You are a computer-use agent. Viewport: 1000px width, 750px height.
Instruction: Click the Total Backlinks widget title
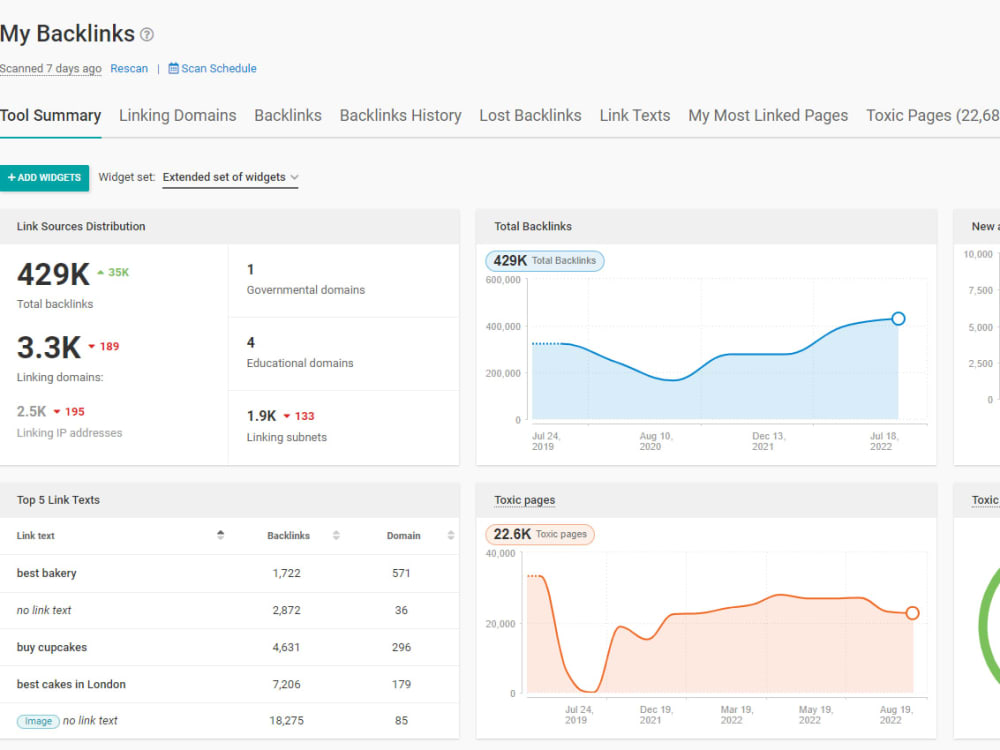coord(533,226)
